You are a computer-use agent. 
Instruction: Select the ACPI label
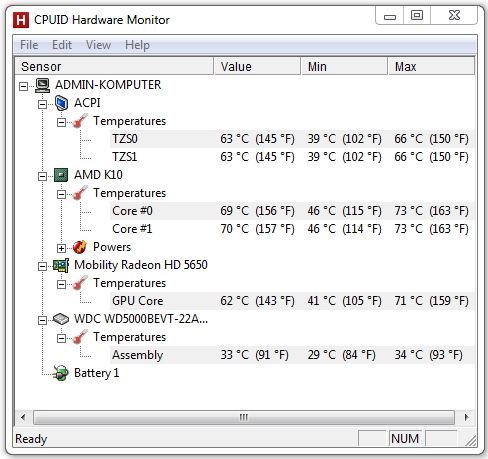[x=87, y=103]
